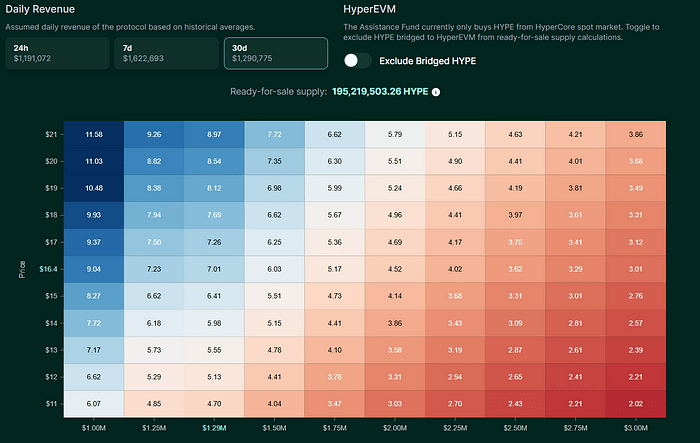Select the 7d daily revenue option
This screenshot has width=700, height=443.
(167, 53)
